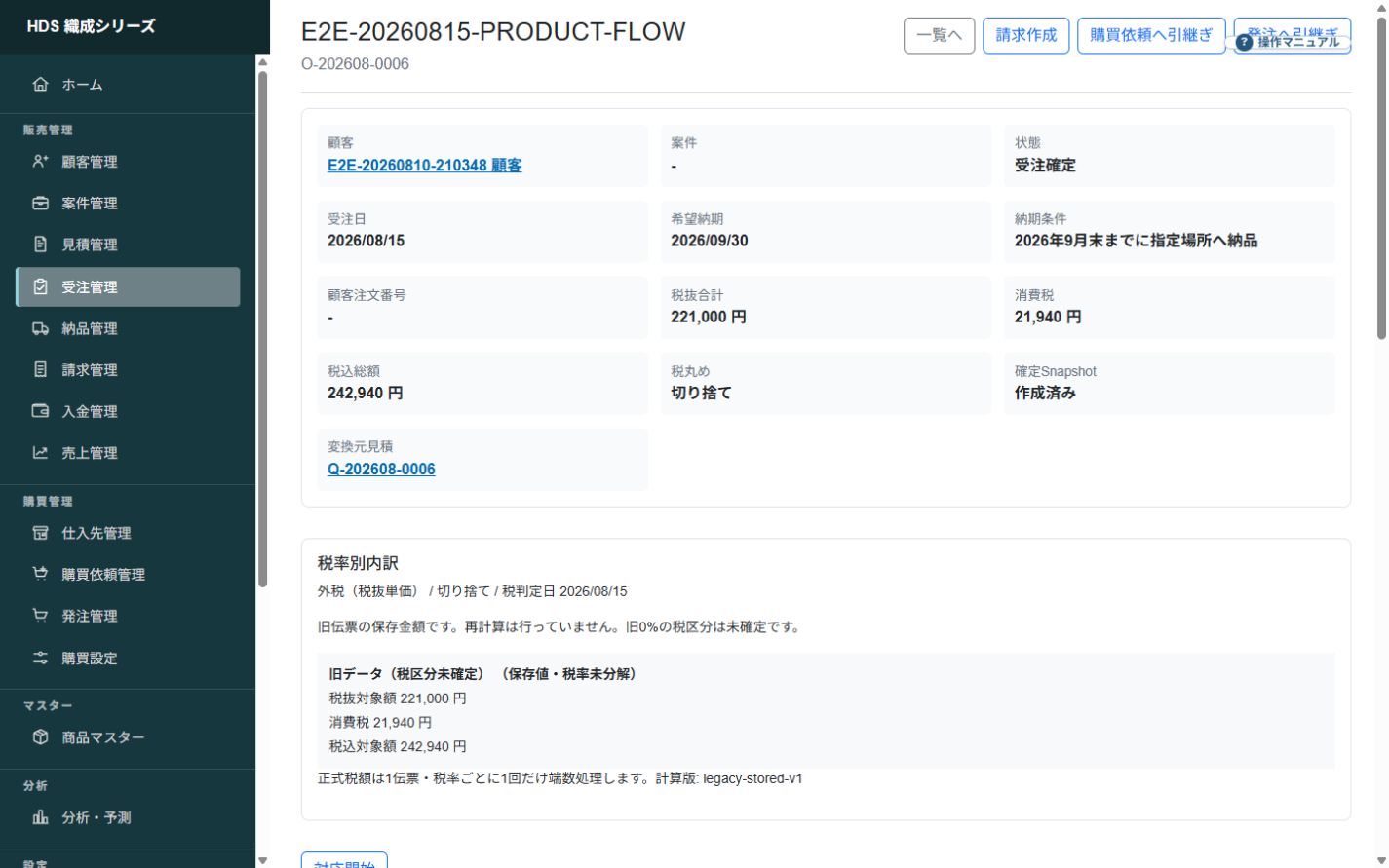Open 商品マスター from the sidebar

click(128, 737)
